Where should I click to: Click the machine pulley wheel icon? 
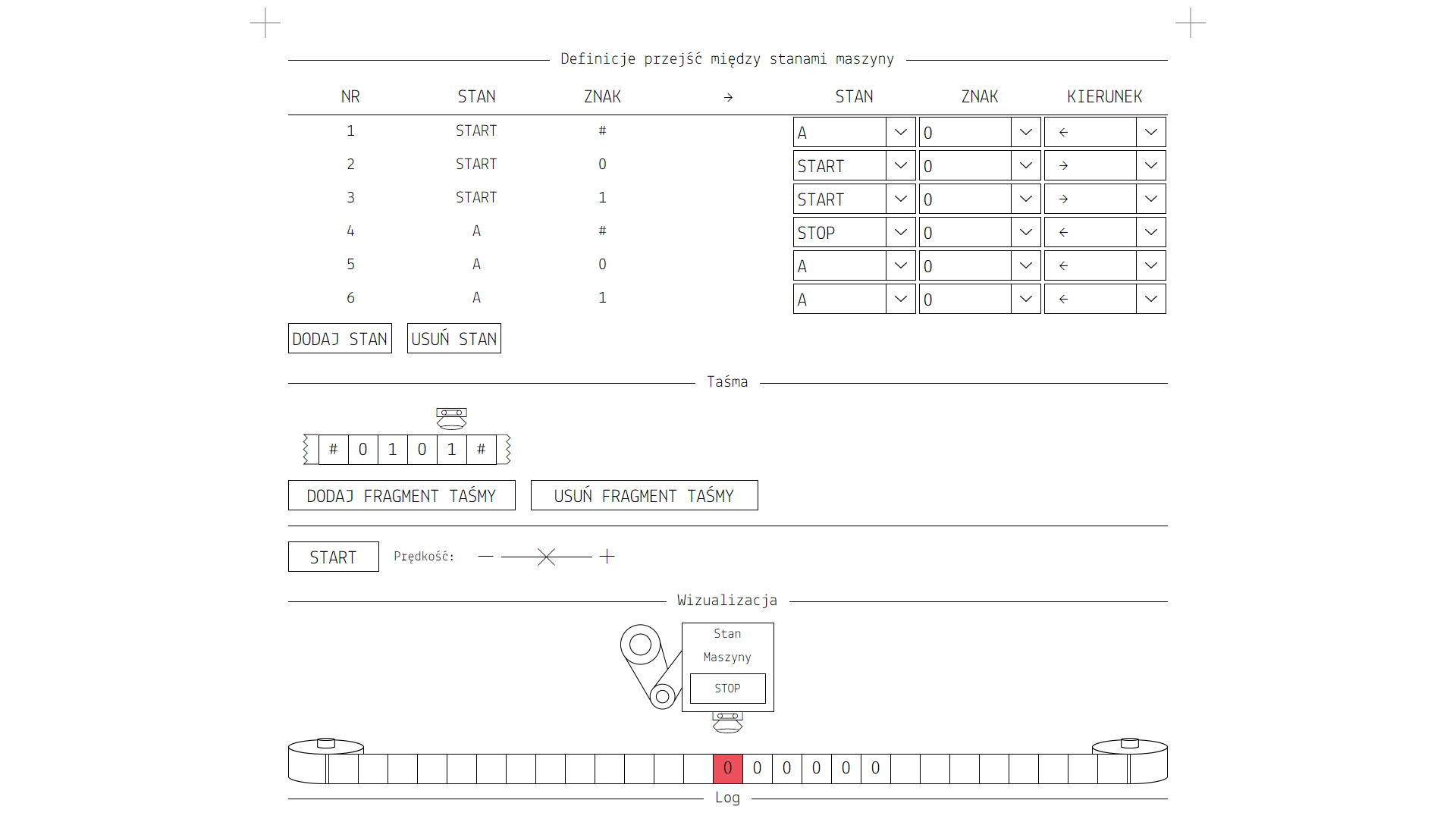tap(641, 645)
